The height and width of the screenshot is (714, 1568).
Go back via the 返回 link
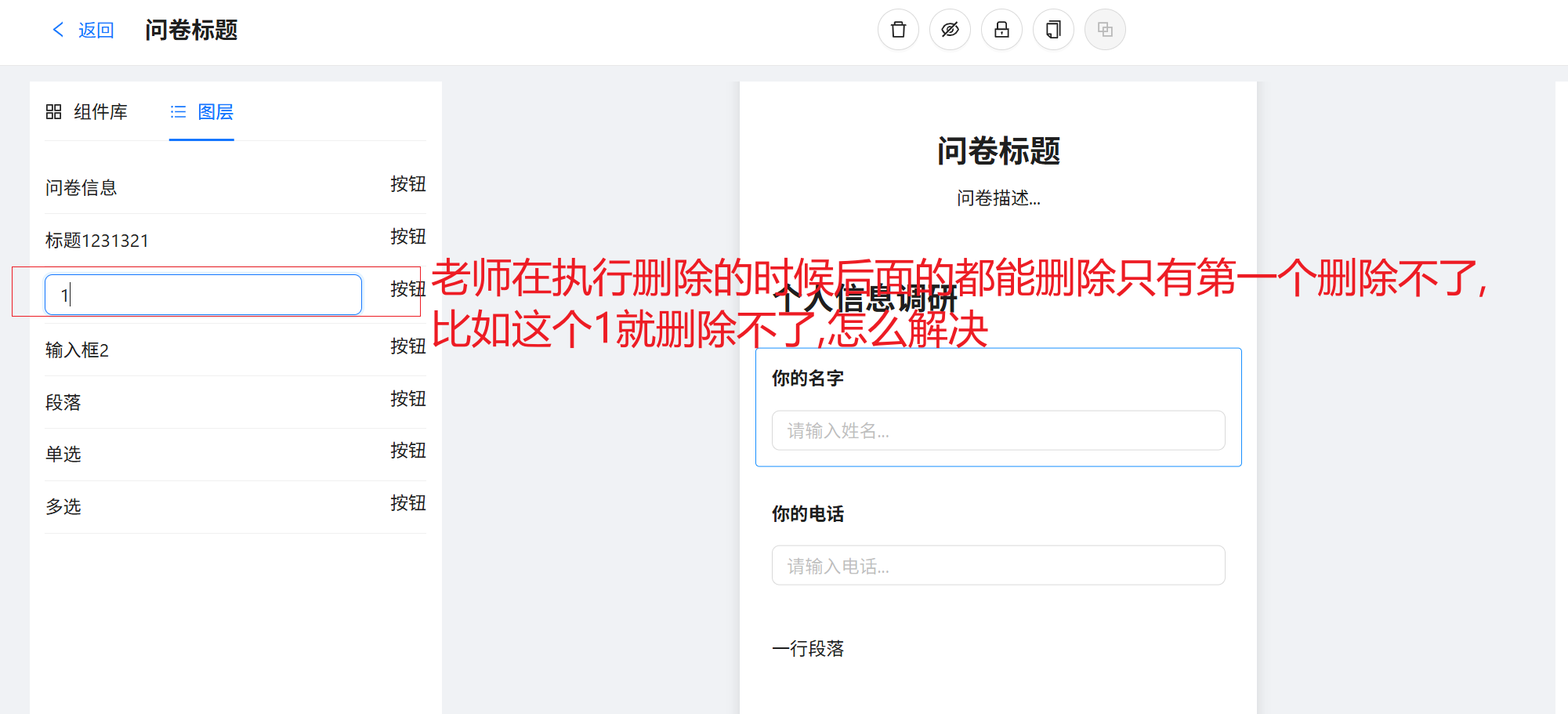83,30
